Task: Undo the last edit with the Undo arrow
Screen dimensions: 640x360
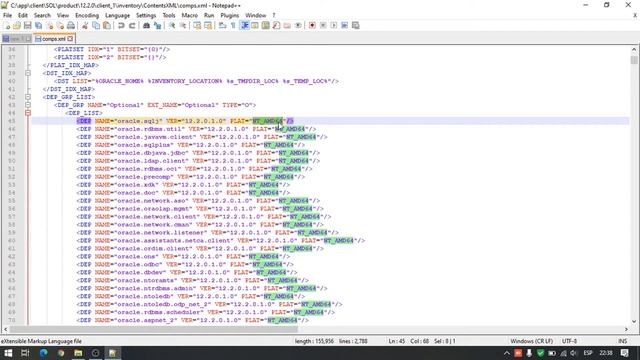Action: pos(121,25)
